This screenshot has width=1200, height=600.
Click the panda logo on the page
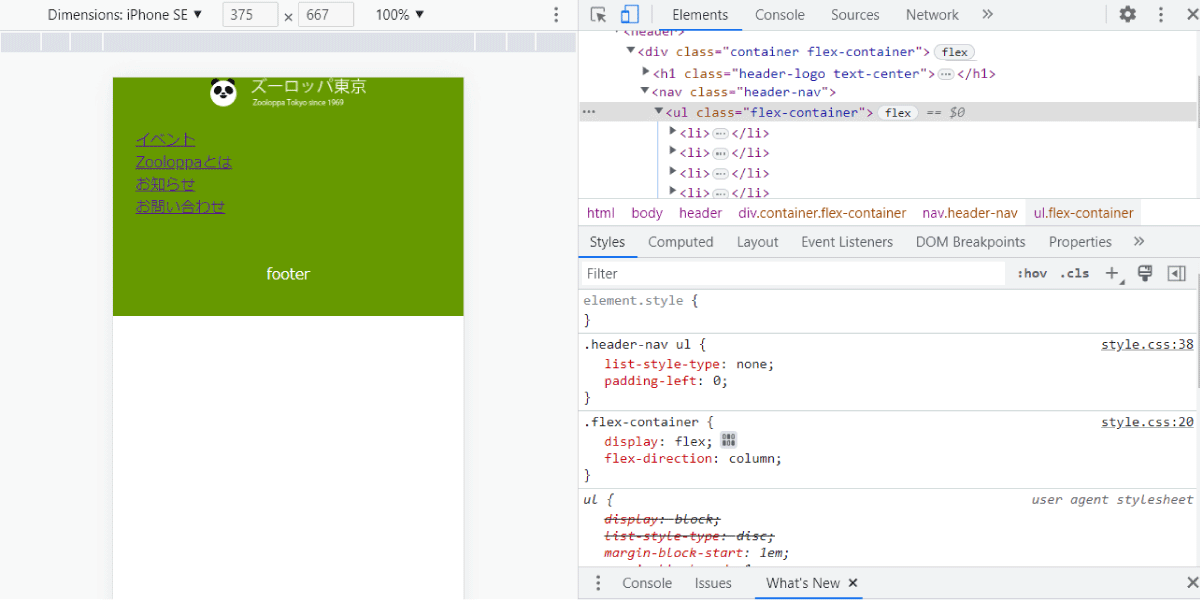[223, 92]
